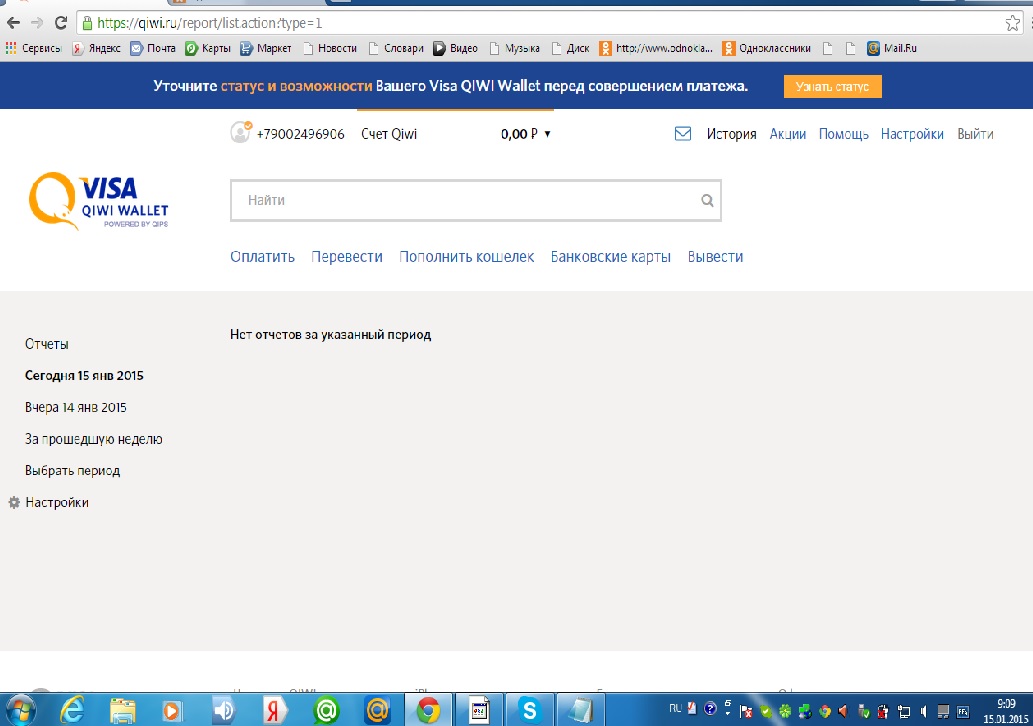Open the Пополнить кошелек tab
The height and width of the screenshot is (726, 1033).
[466, 257]
